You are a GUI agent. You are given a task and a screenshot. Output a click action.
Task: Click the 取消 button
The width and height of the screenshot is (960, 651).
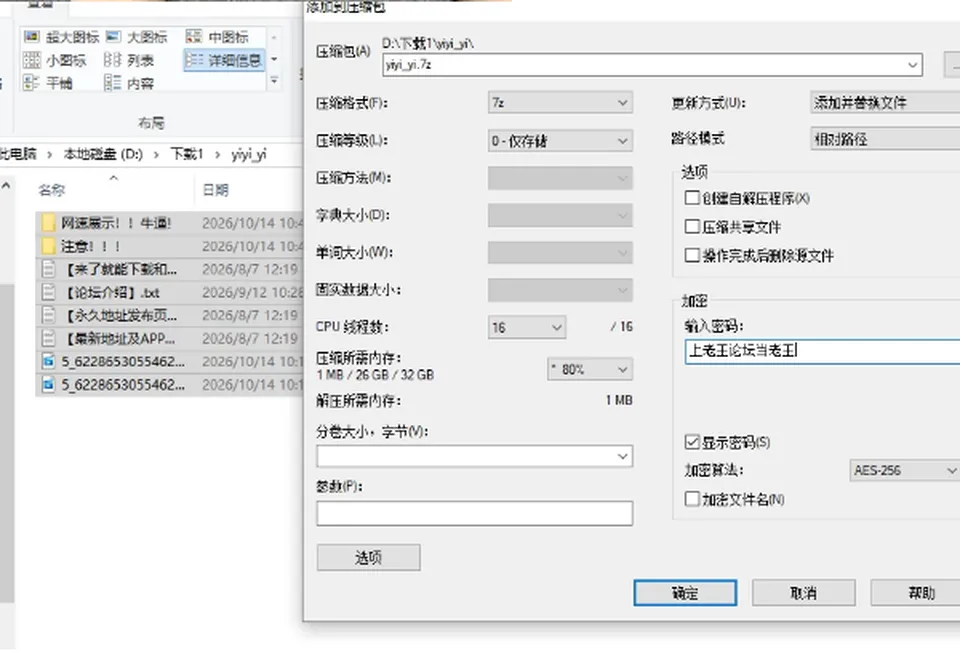coord(803,593)
